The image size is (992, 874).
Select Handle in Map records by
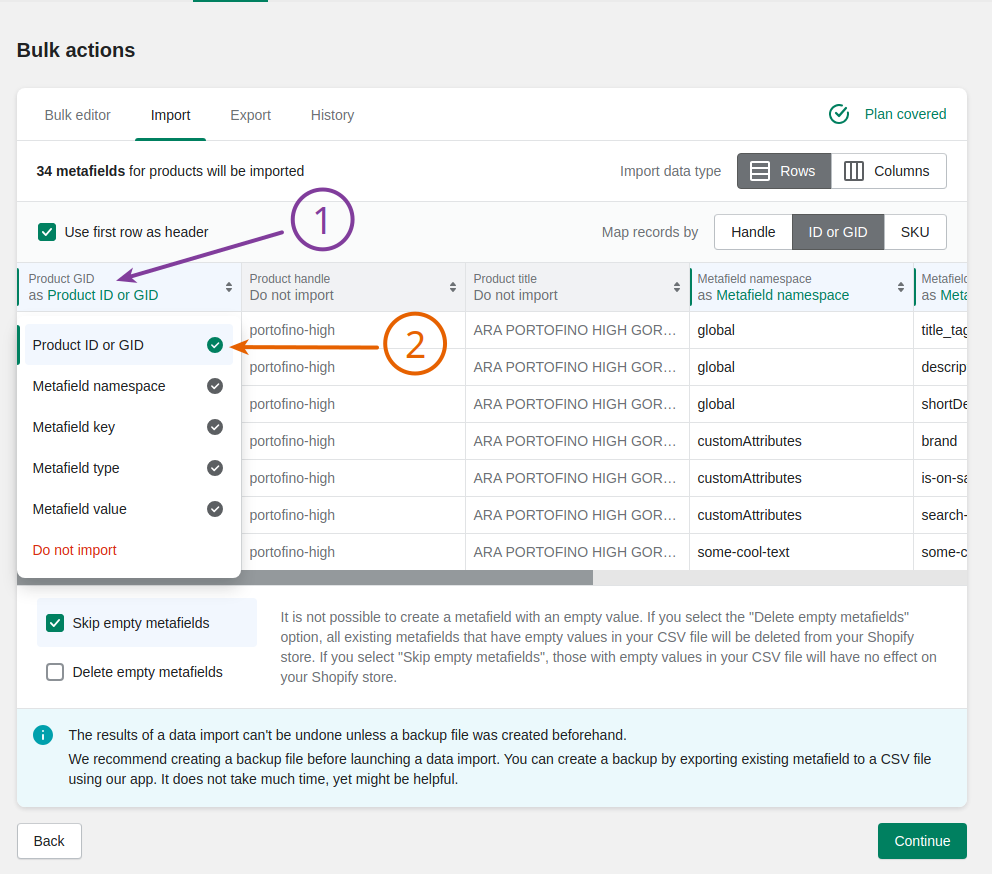(x=753, y=231)
